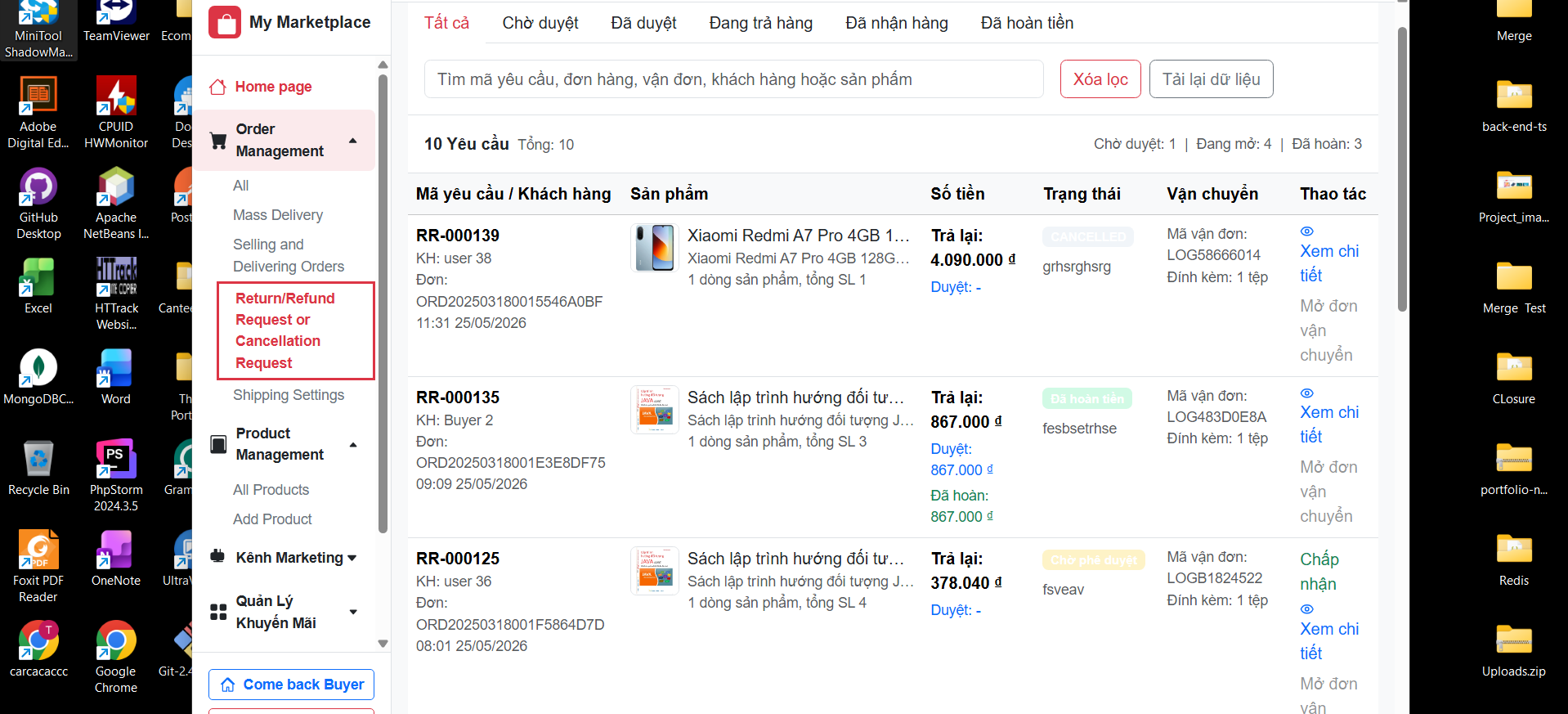The width and height of the screenshot is (1568, 714).
Task: Click Chấp nhận for RR-000125
Action: pos(1319,572)
